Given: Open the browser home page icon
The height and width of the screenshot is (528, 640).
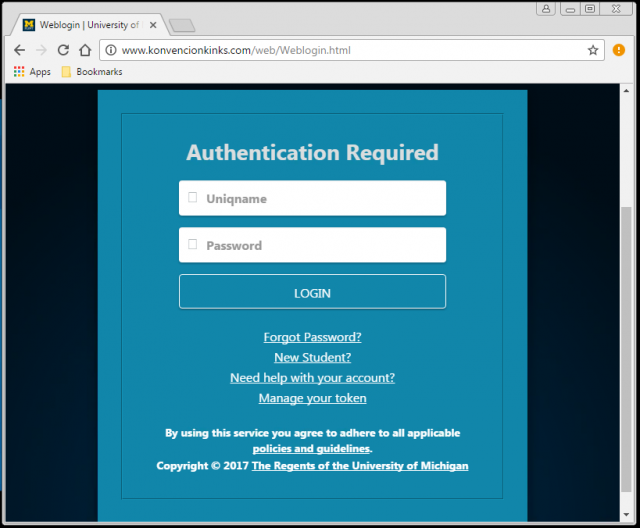Looking at the screenshot, I should click(85, 50).
